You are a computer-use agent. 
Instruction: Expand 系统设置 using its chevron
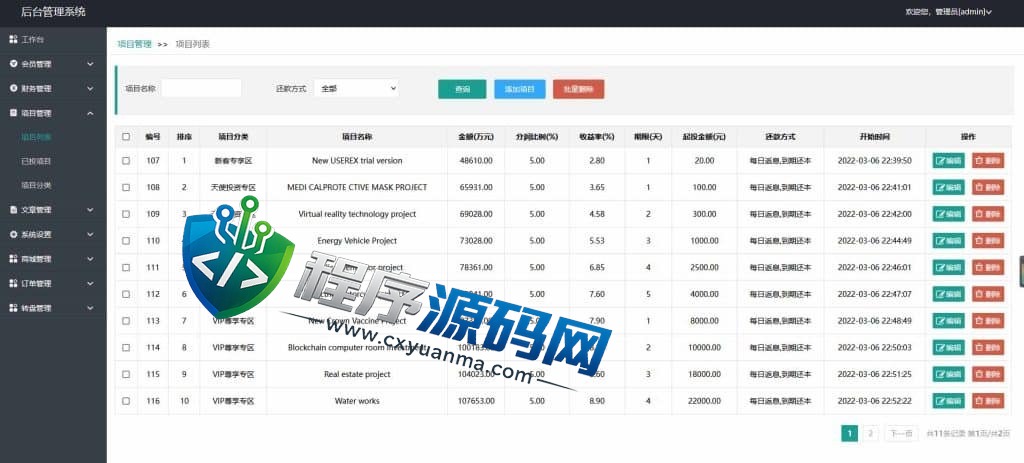[x=90, y=234]
